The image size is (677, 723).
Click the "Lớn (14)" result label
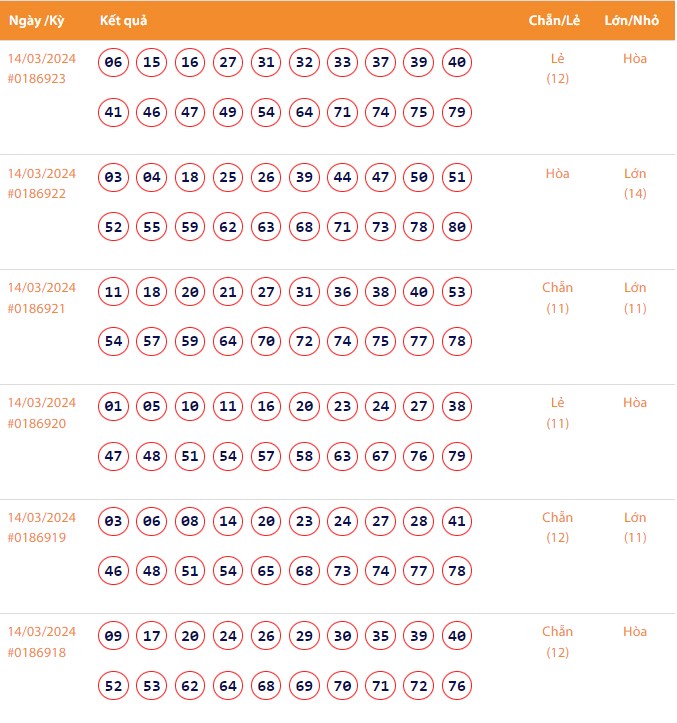click(635, 183)
